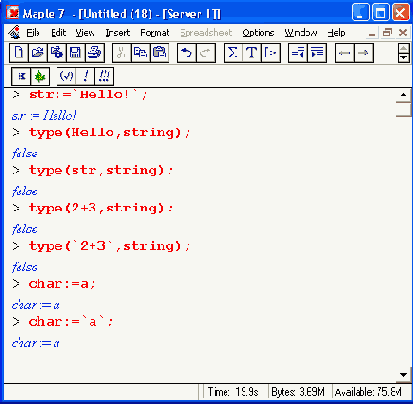Click the Available memory status field
Screen dimensions: 413x404
point(369,392)
